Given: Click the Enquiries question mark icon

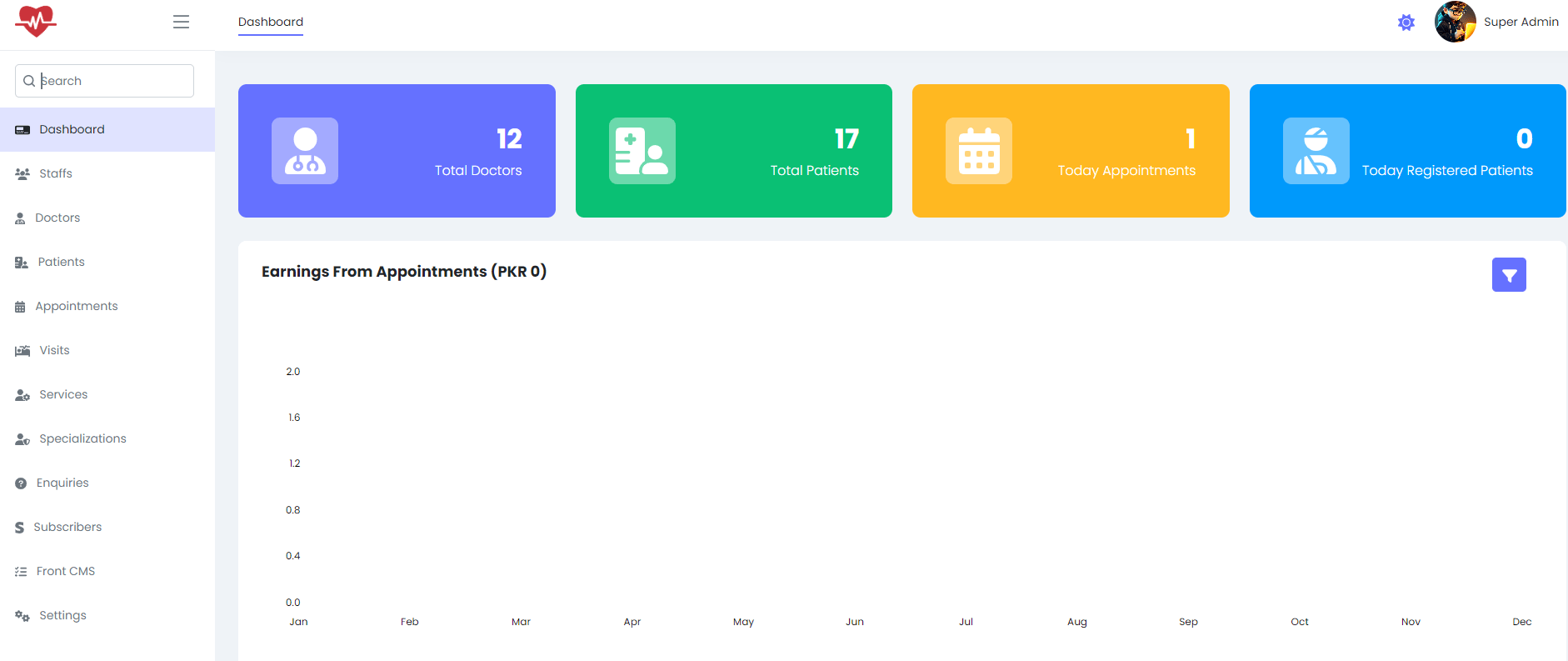Looking at the screenshot, I should click(21, 483).
